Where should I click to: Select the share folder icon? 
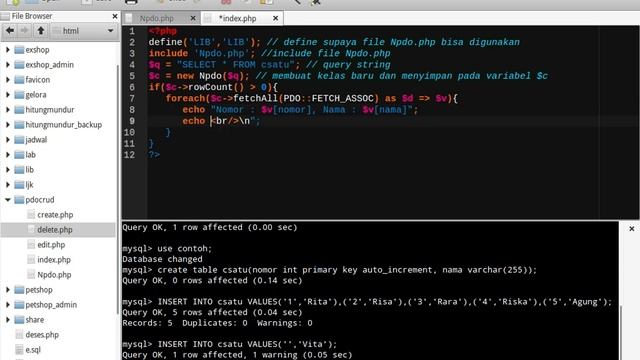pyautogui.click(x=19, y=320)
